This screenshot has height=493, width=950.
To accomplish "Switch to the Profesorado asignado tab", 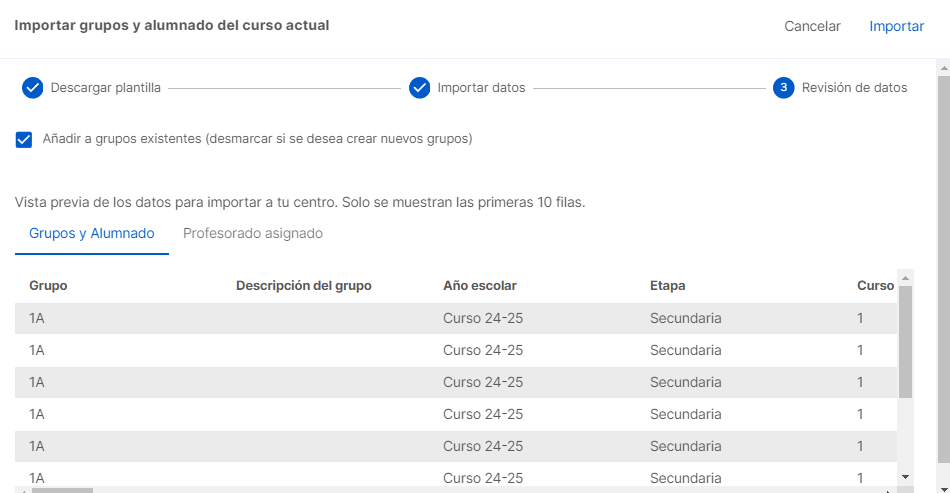I will (x=253, y=233).
